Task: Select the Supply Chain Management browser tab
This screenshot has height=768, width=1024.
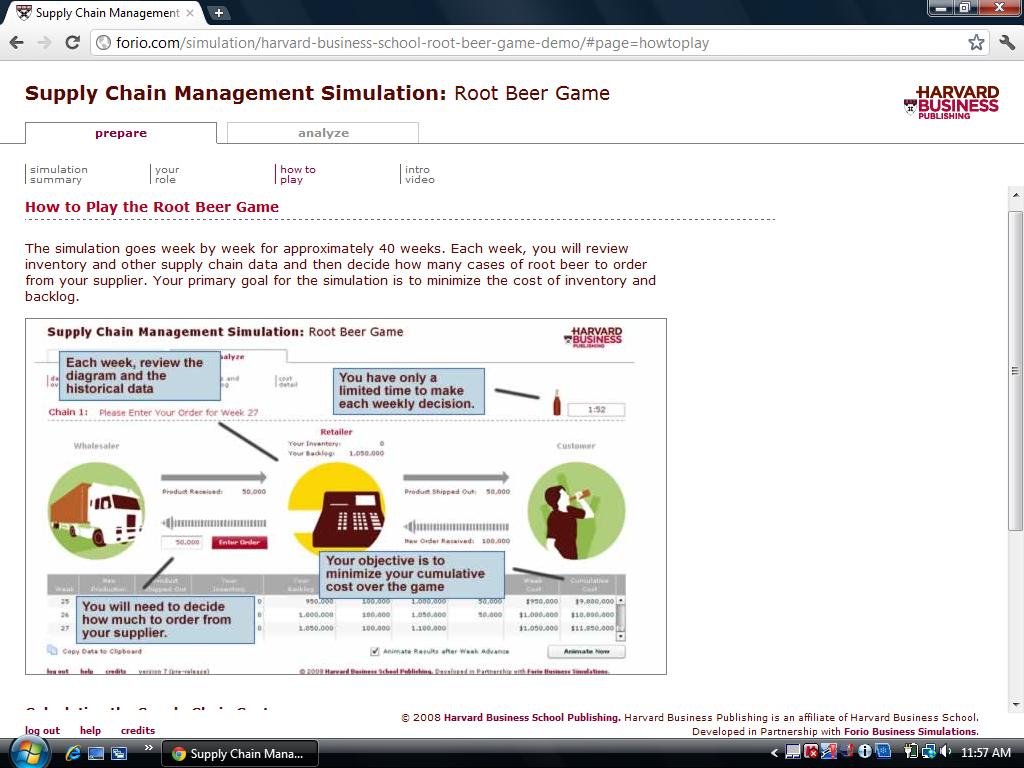Action: click(x=104, y=12)
